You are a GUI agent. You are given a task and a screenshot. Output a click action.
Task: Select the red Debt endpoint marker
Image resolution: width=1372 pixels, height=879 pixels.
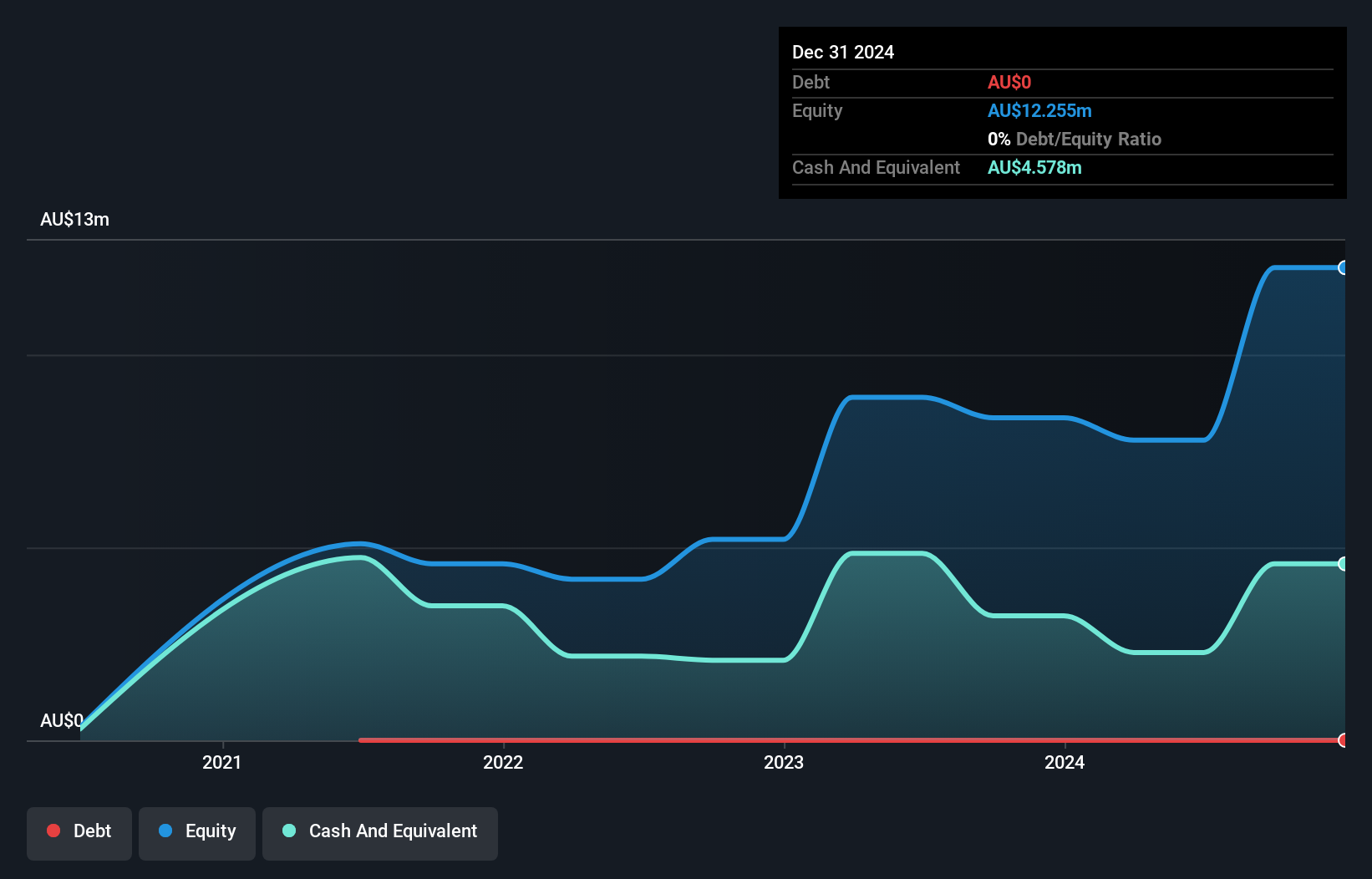1343,740
